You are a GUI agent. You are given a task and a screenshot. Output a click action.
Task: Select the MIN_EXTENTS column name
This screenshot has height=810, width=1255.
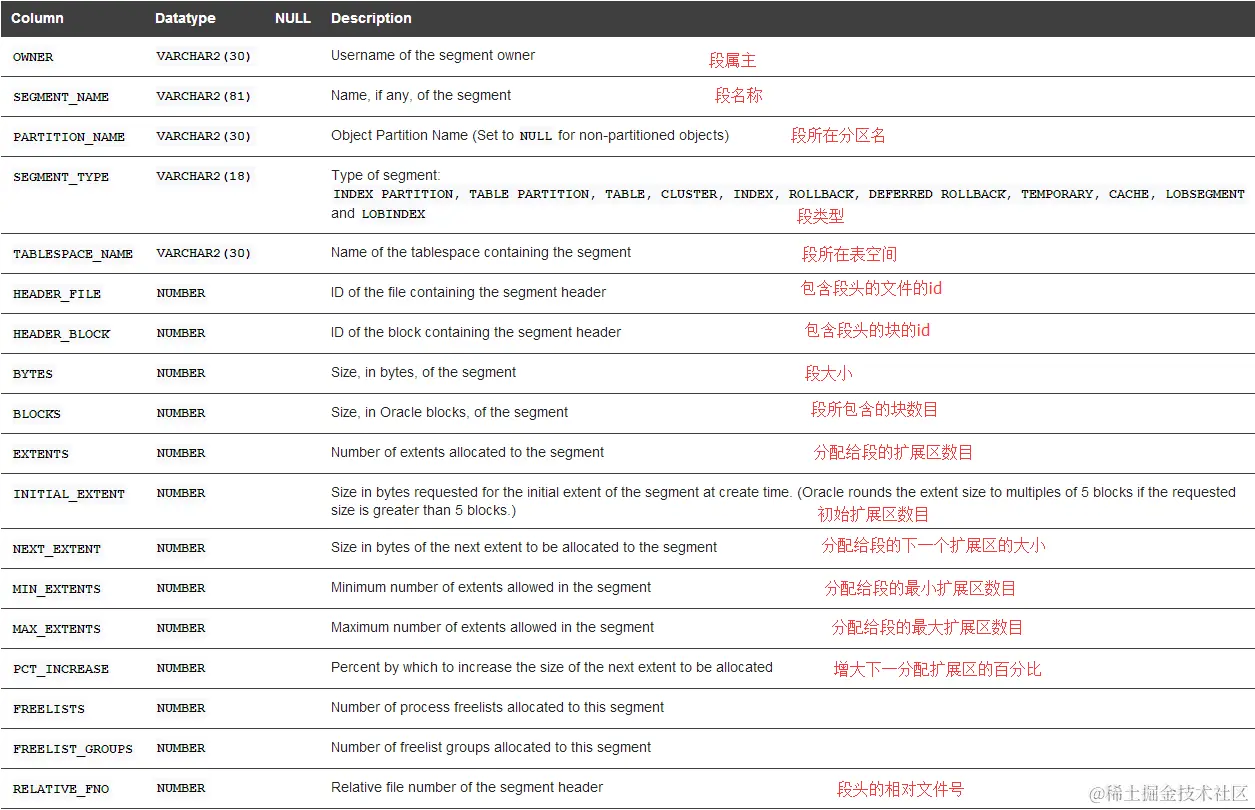coord(57,589)
